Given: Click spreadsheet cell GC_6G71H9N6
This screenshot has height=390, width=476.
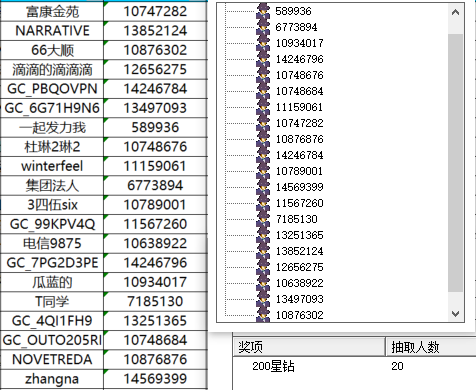Looking at the screenshot, I should click(x=52, y=108).
